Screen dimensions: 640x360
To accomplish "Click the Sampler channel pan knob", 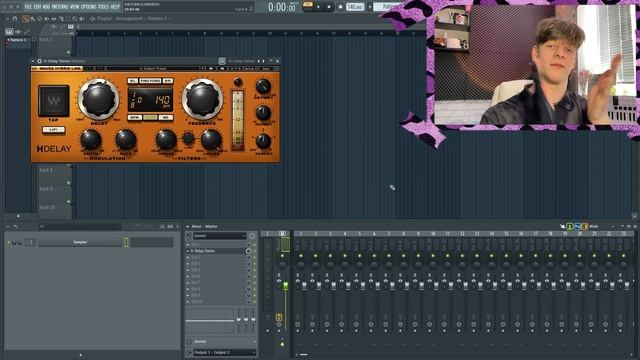I will [x=14, y=242].
